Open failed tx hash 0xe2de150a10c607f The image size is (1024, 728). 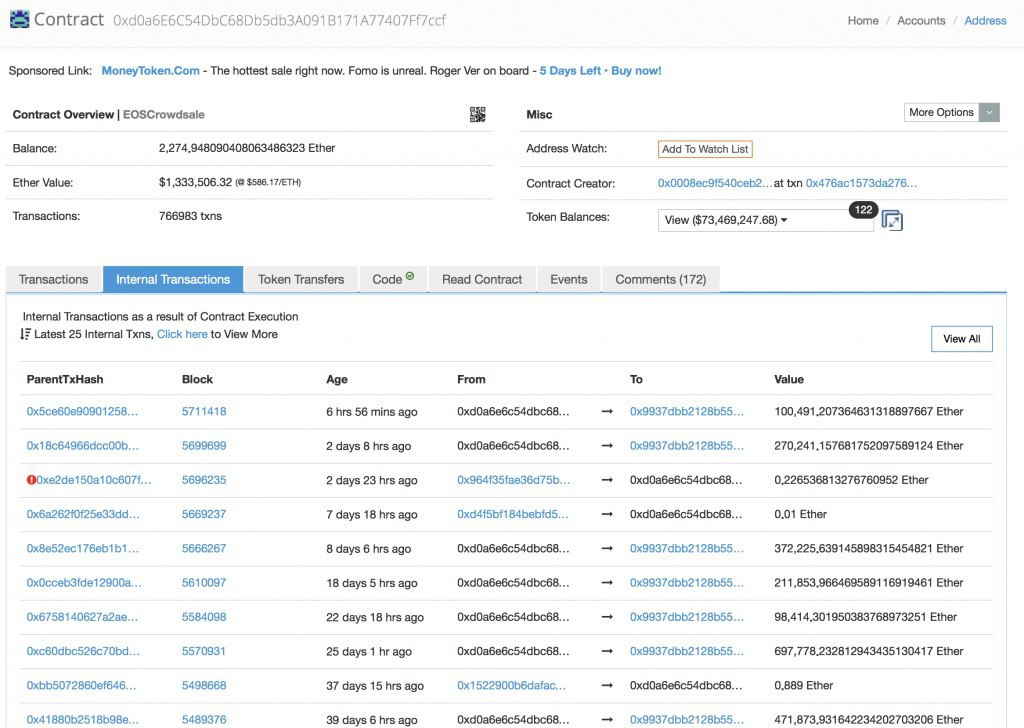coord(93,480)
